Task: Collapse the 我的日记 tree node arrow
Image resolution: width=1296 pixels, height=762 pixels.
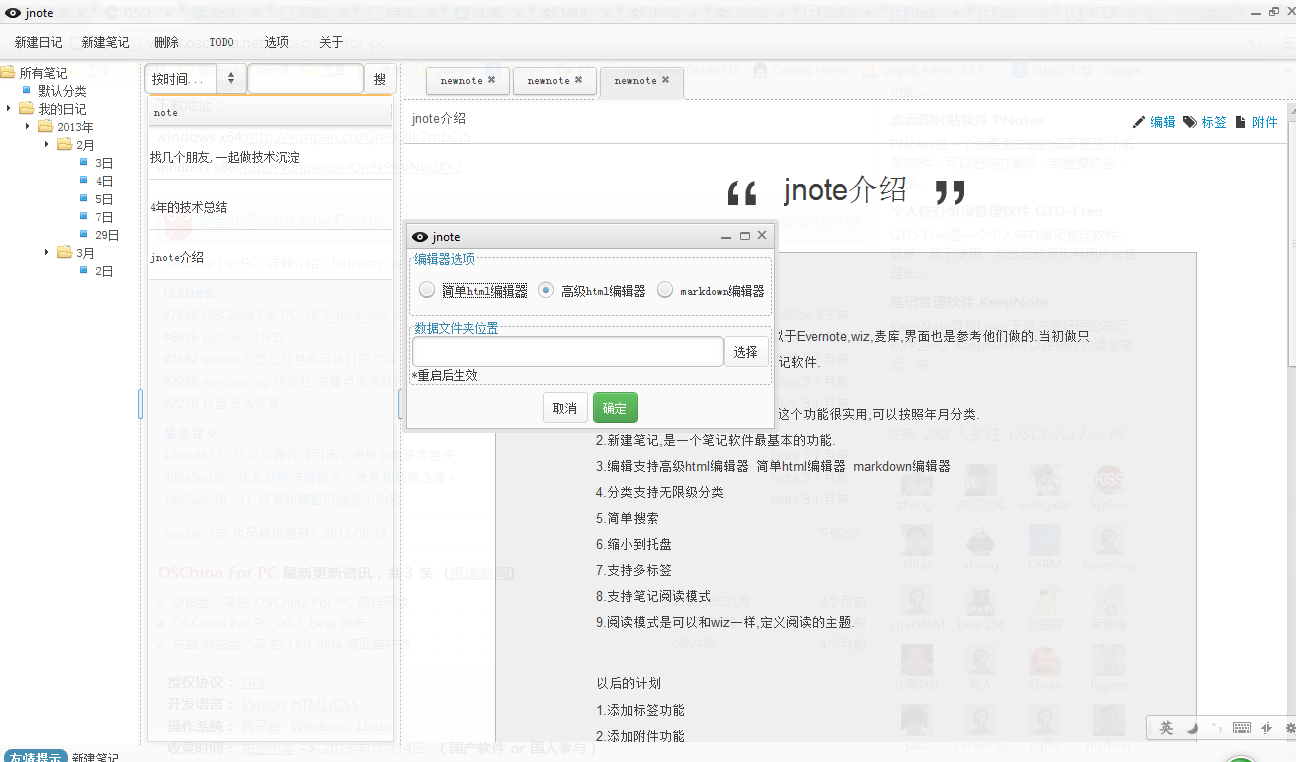Action: [8, 109]
